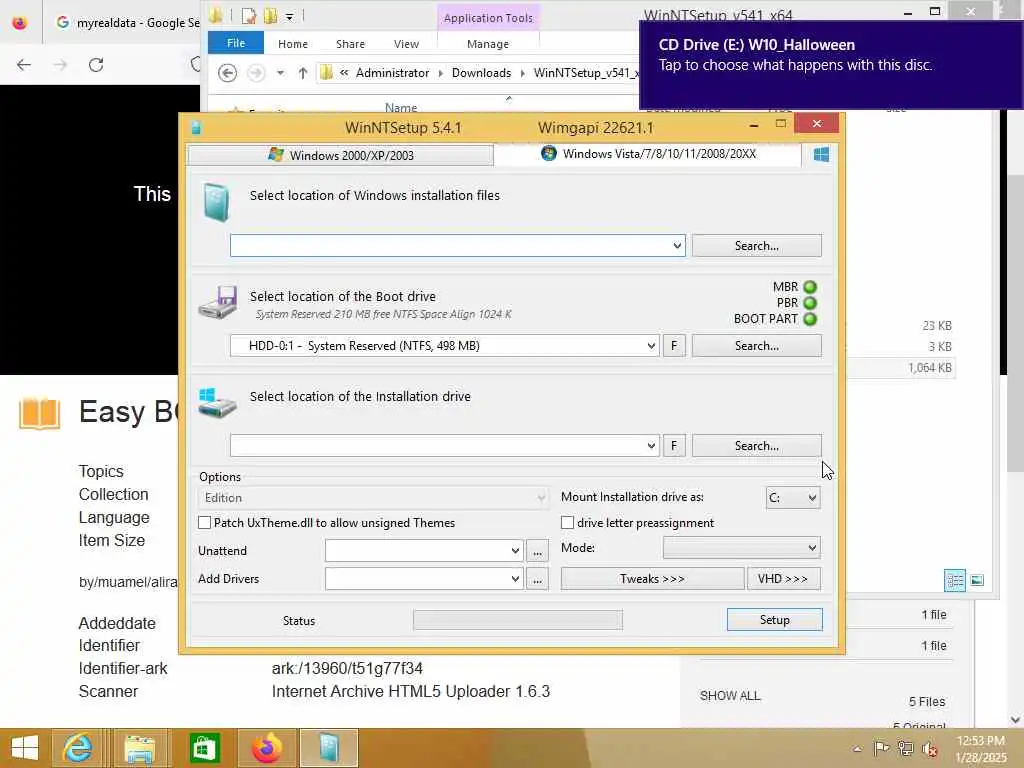Open the Explorer File menu
This screenshot has height=768, width=1024.
[236, 43]
